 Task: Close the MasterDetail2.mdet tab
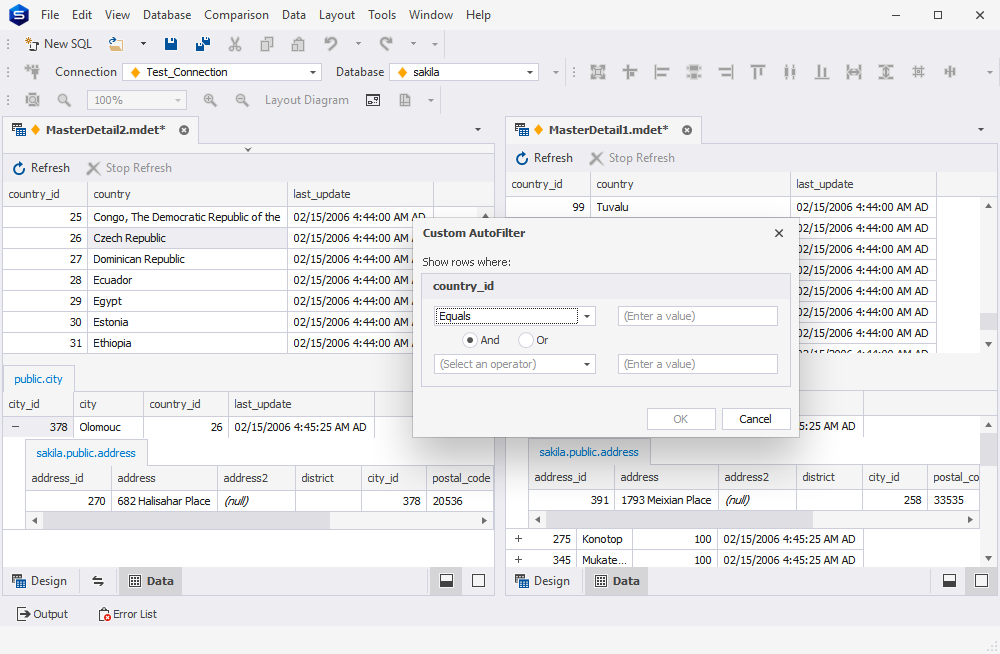coord(184,130)
